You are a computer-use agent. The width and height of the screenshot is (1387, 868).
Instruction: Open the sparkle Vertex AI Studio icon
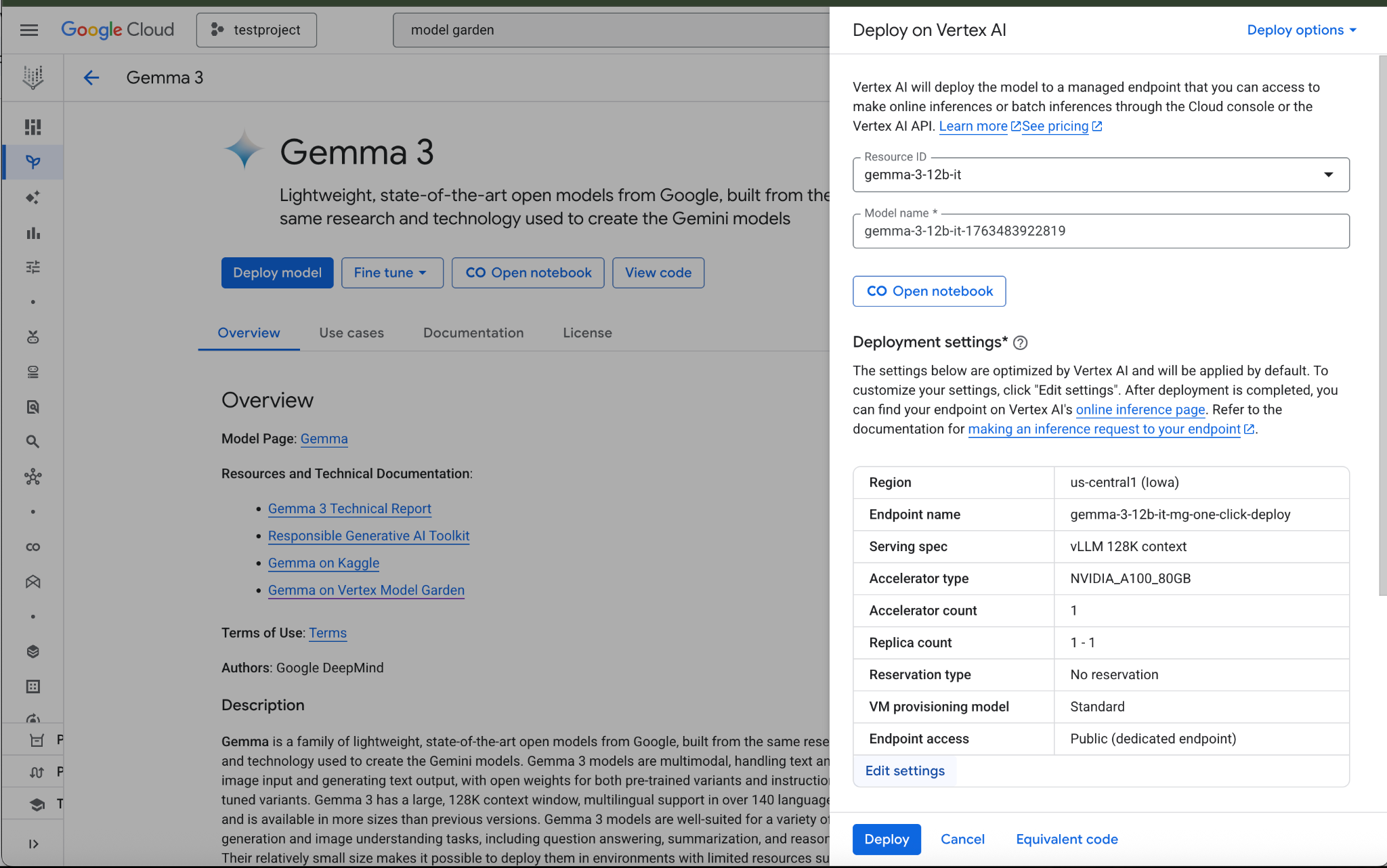33,198
